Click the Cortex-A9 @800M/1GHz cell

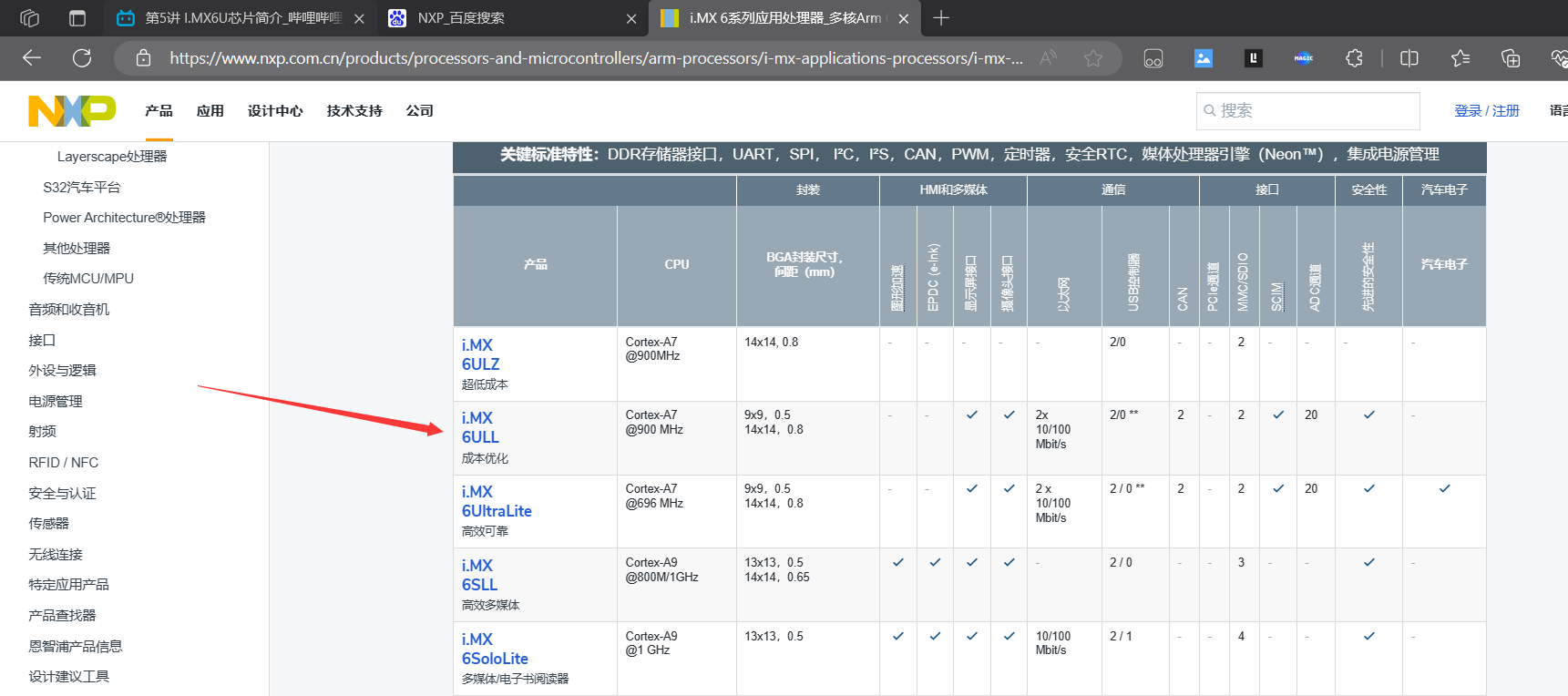point(676,586)
